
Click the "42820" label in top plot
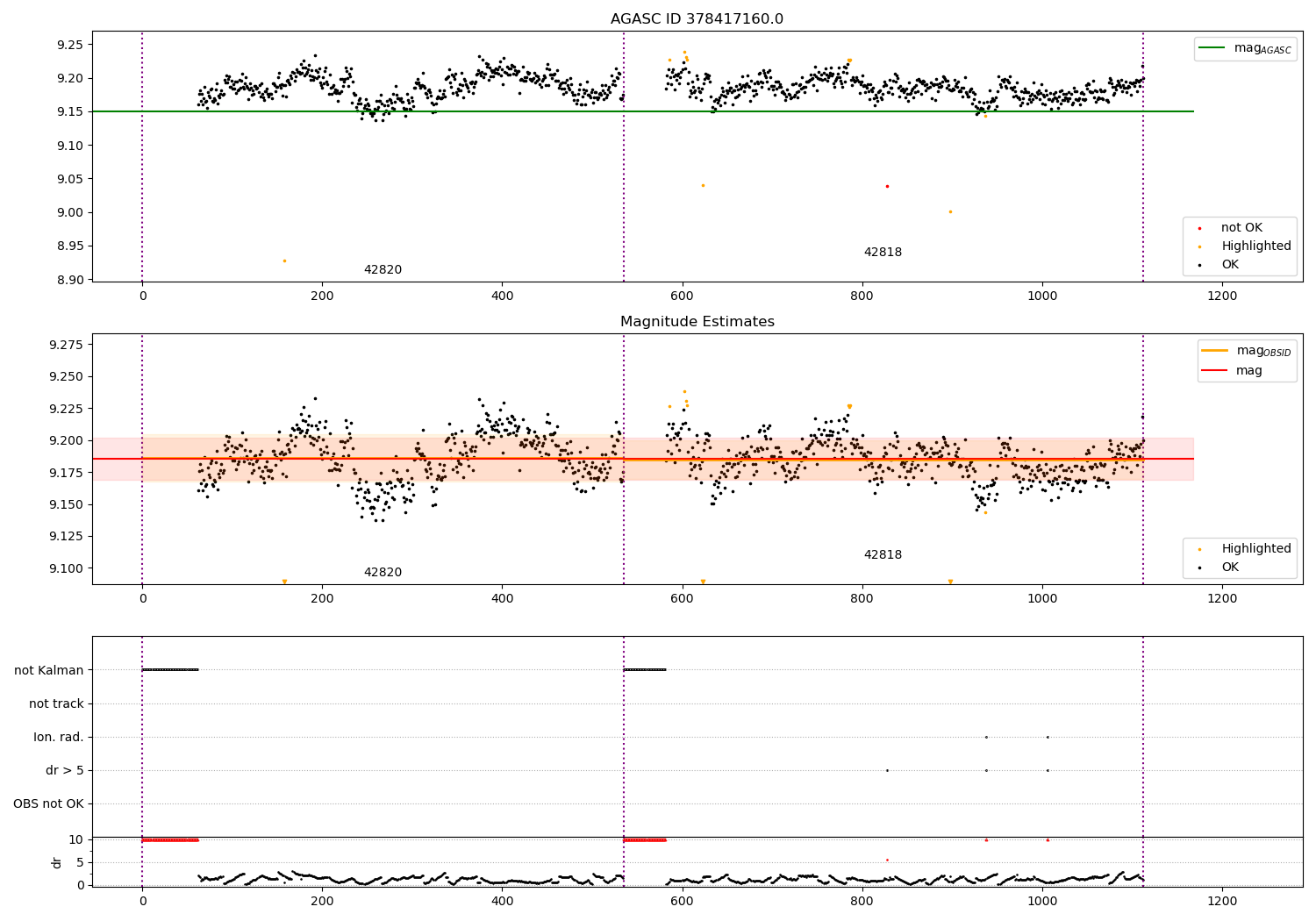click(383, 270)
